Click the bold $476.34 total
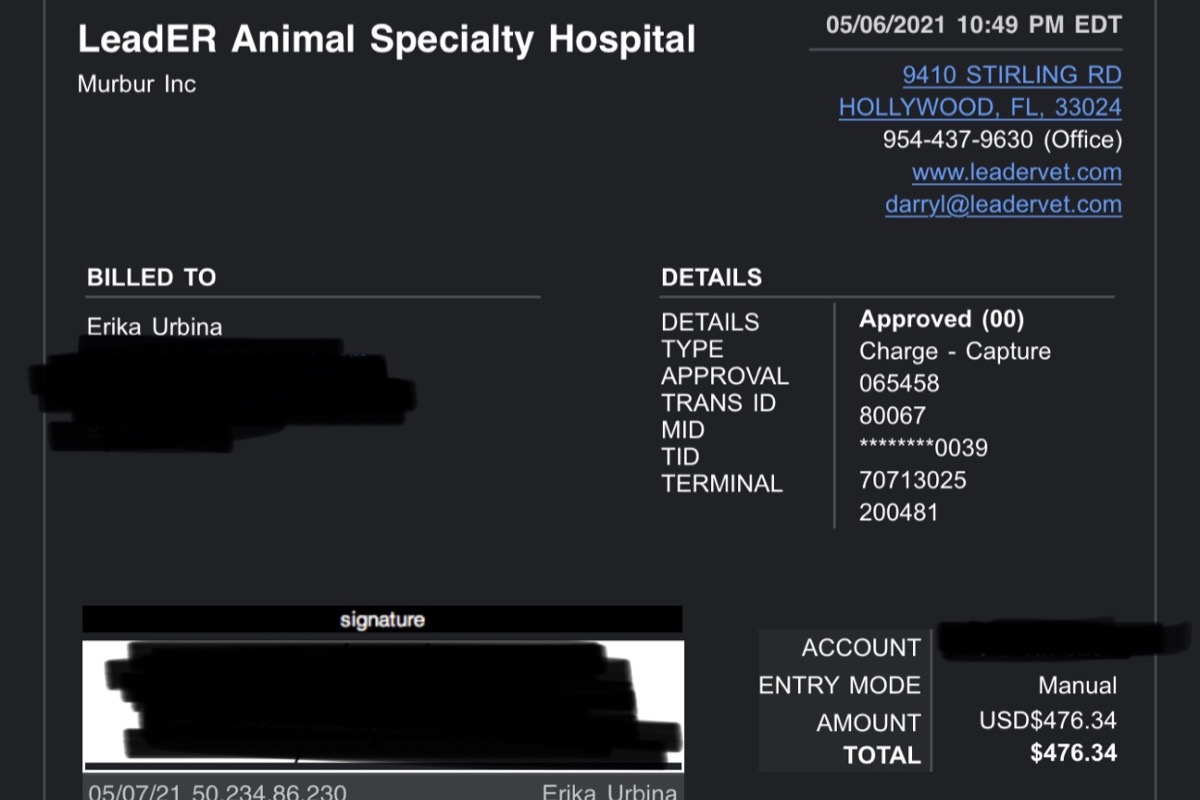1200x800 pixels. point(1073,753)
